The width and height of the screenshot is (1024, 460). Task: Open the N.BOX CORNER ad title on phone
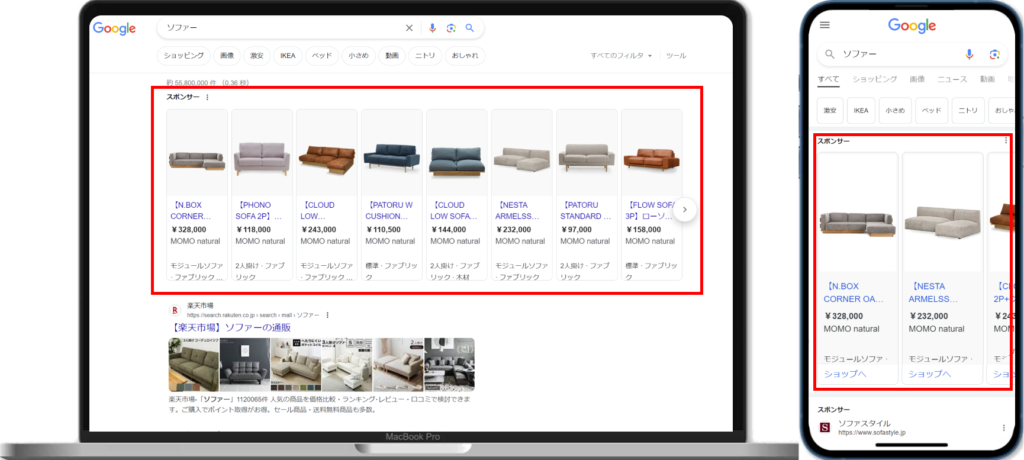(x=854, y=293)
